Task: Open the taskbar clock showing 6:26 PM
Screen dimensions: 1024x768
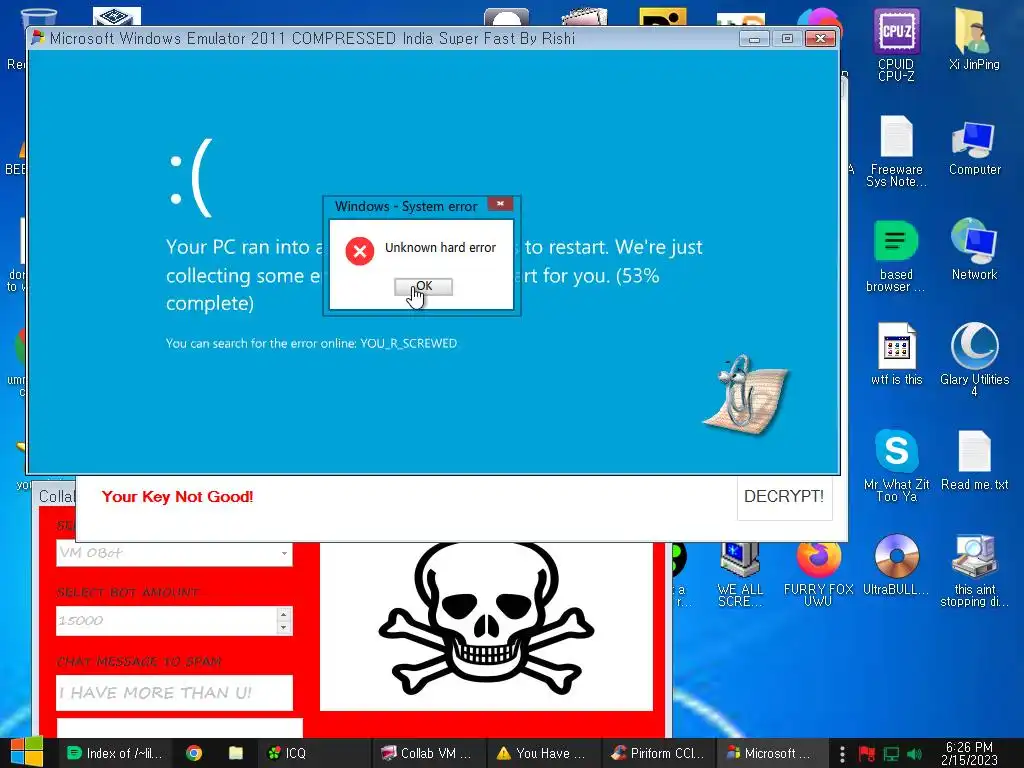Action: coord(969,753)
